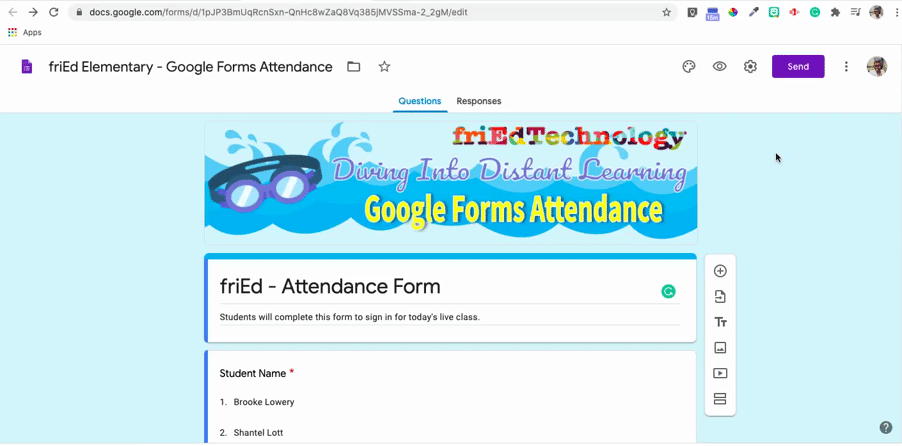Open the media control playlist icon

coord(856,12)
